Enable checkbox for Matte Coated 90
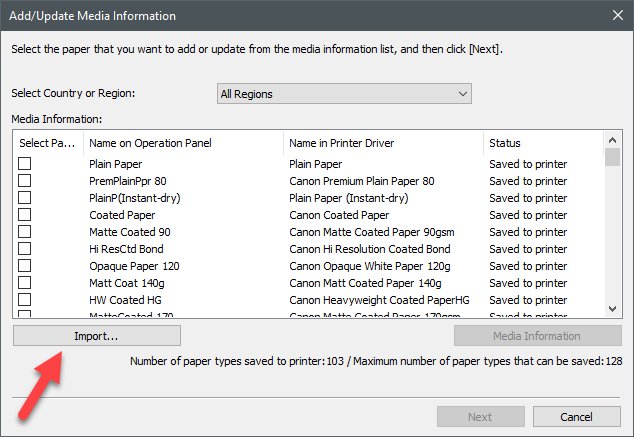The height and width of the screenshot is (437, 634). click(x=25, y=232)
